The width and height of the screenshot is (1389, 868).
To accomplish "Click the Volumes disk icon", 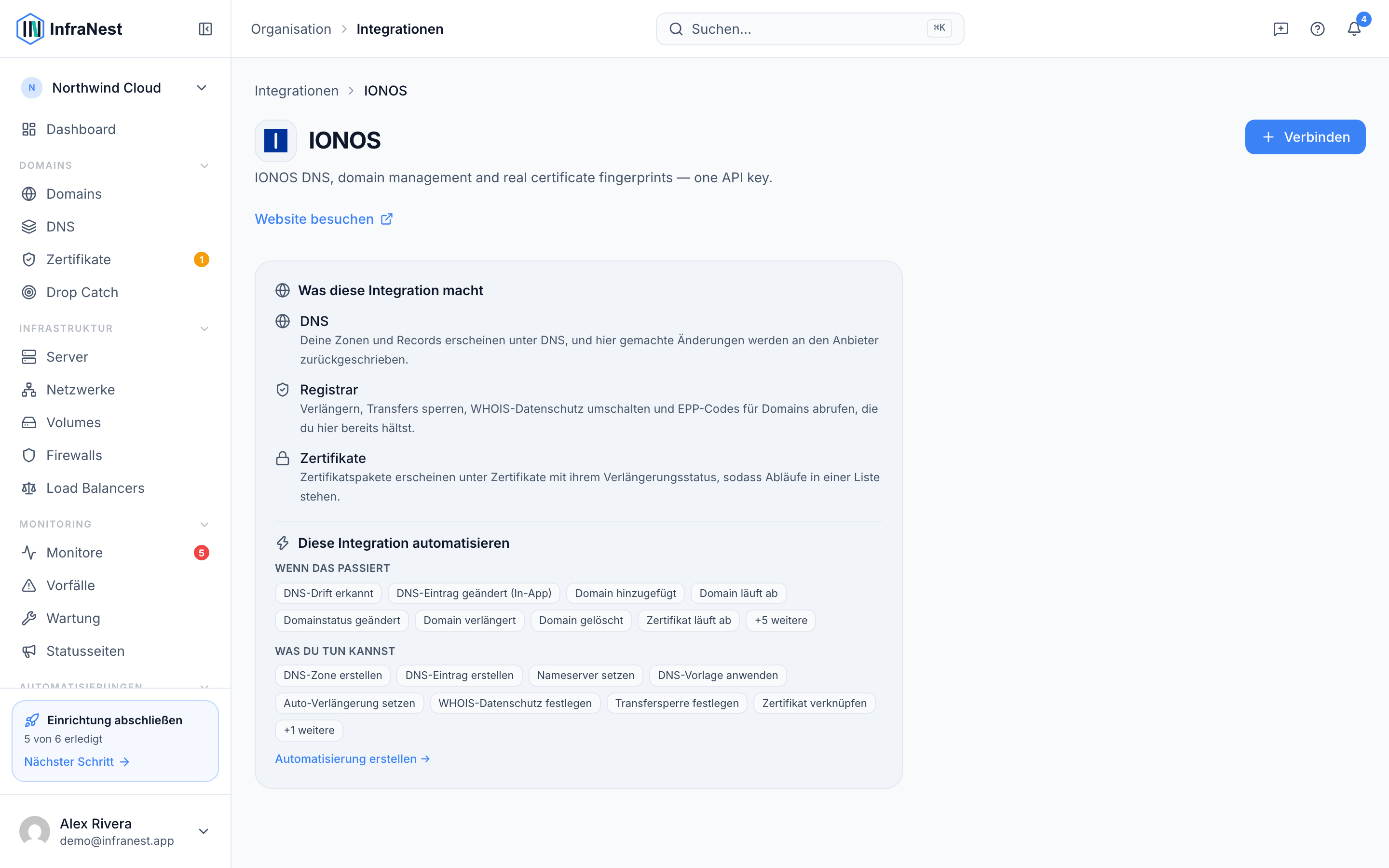I will pos(29,422).
